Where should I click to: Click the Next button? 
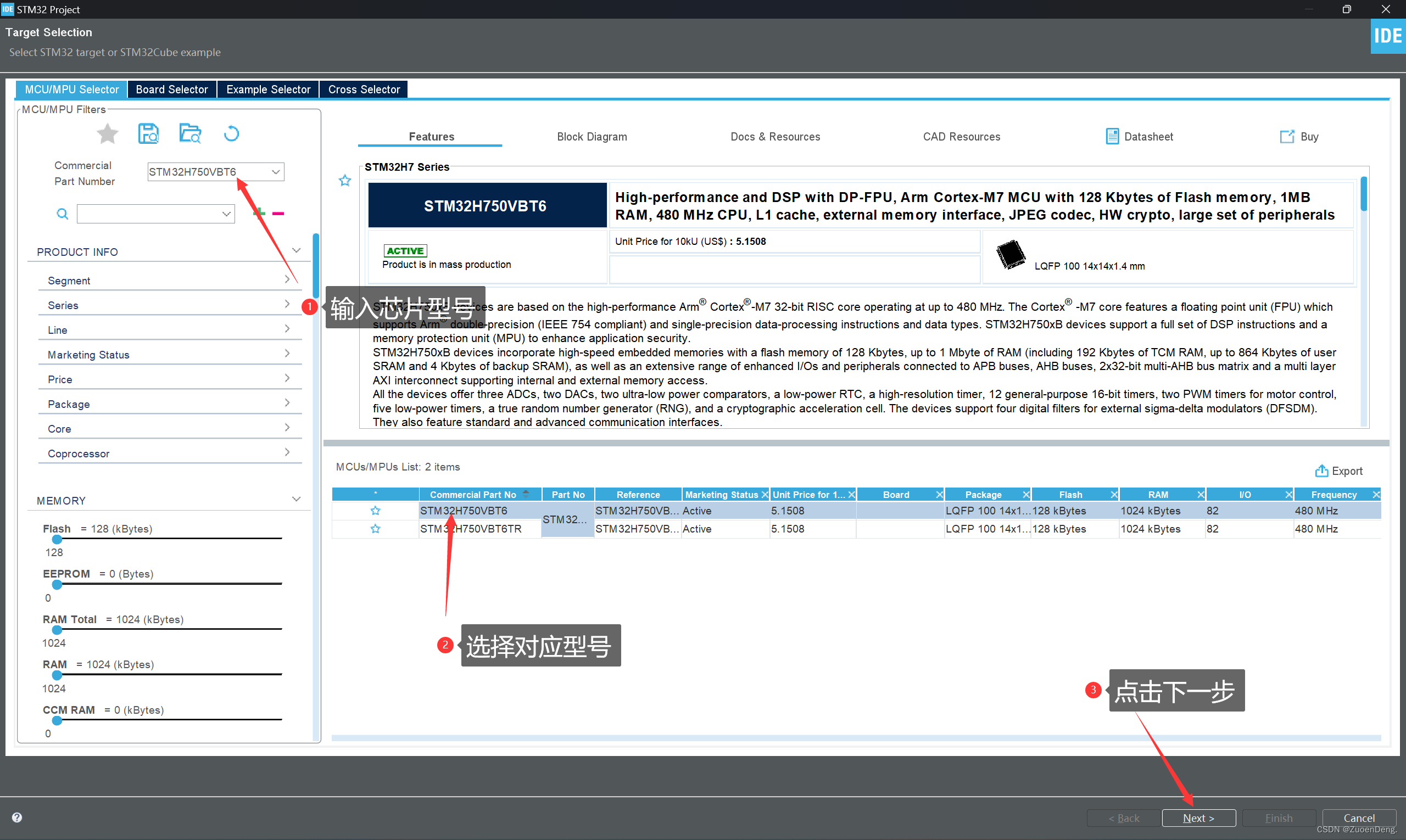click(x=1198, y=818)
